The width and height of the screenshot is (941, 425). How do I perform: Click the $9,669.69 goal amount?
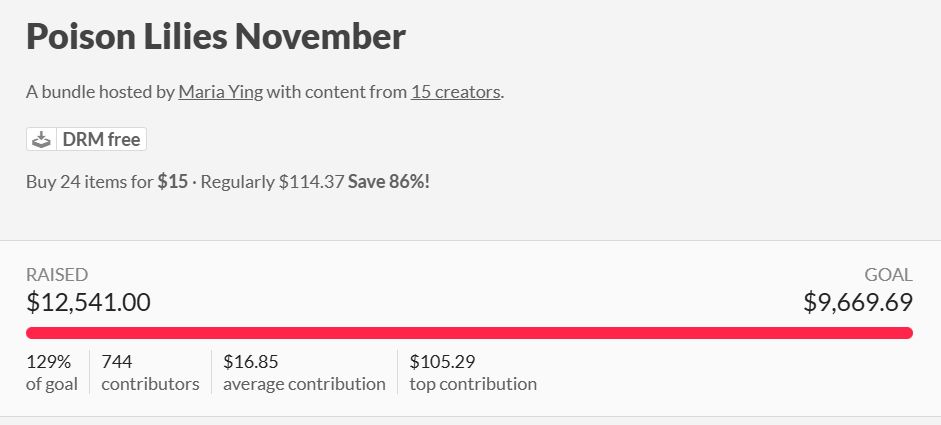coord(858,301)
